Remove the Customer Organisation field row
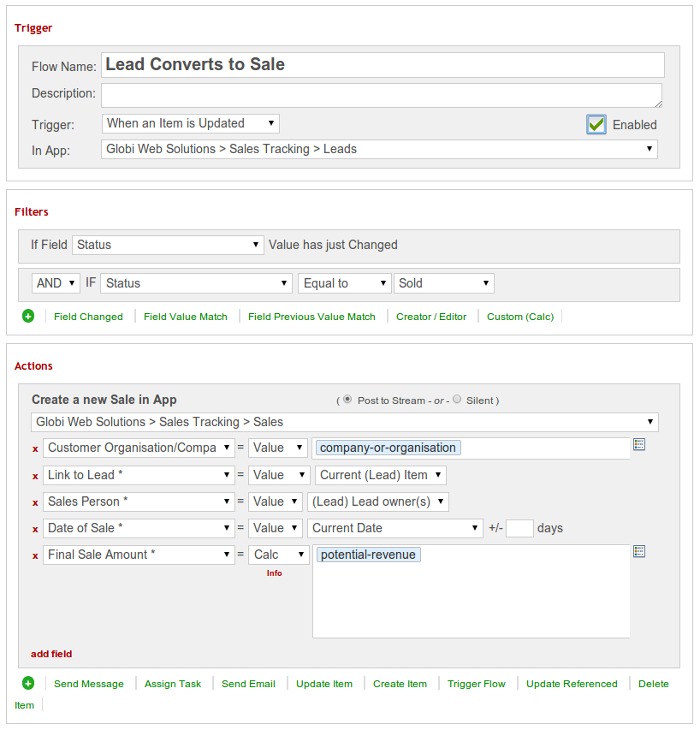This screenshot has width=700, height=730. pos(35,448)
